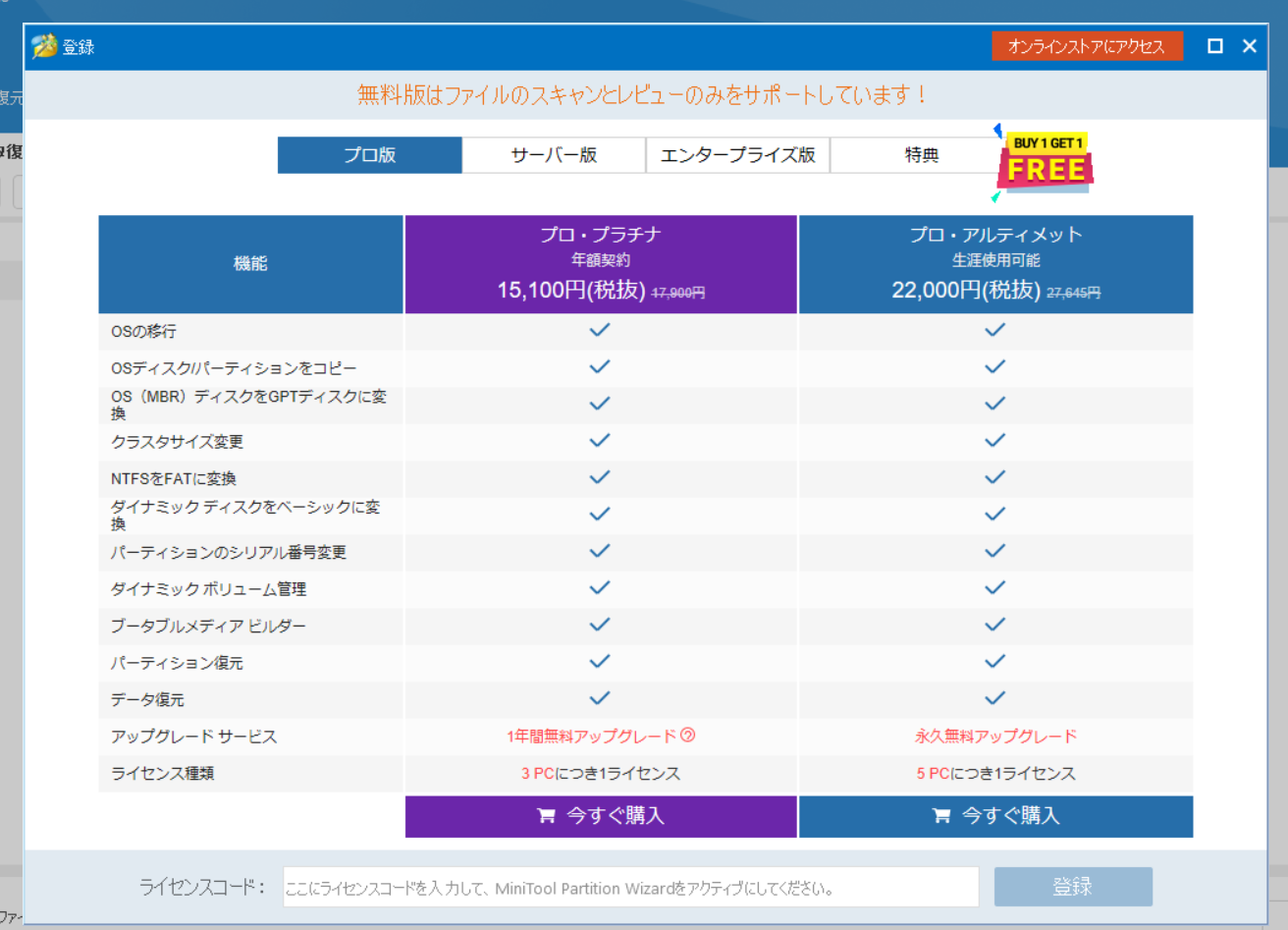
Task: Switch to the サーバー版 tab
Action: click(554, 155)
